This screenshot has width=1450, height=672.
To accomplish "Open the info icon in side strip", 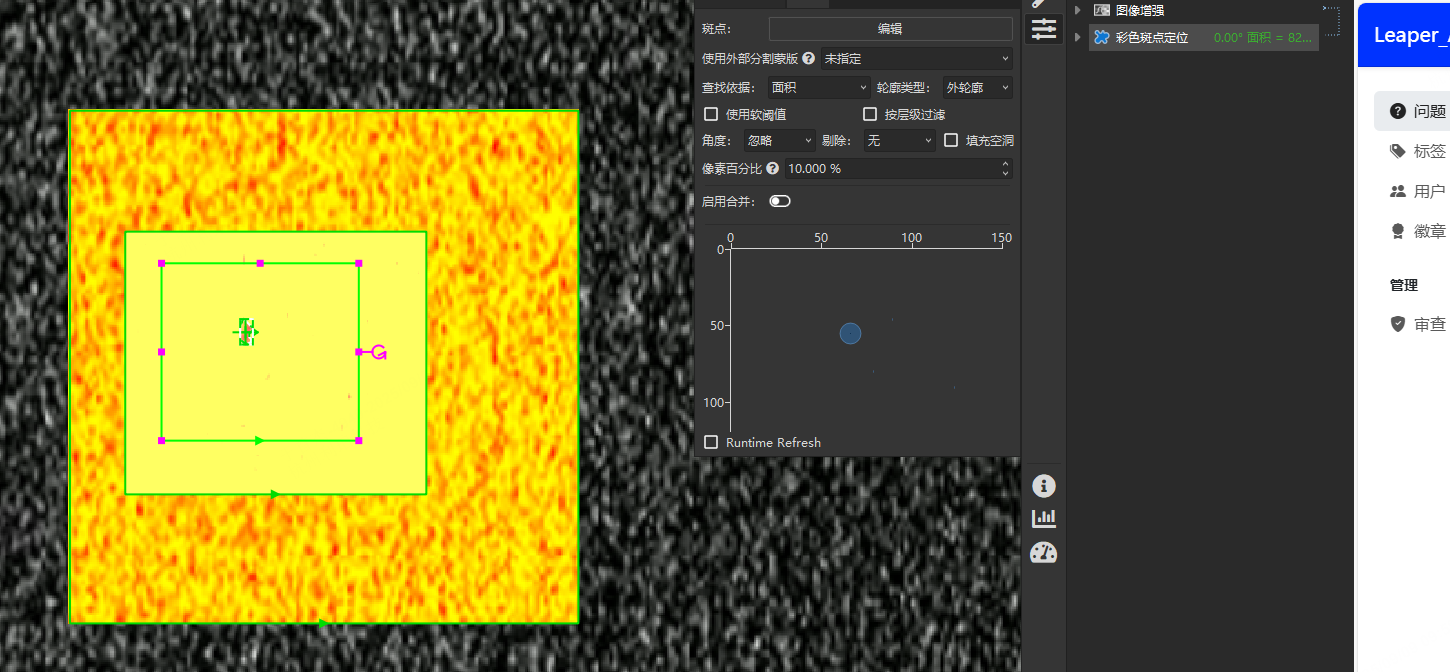I will [1043, 486].
